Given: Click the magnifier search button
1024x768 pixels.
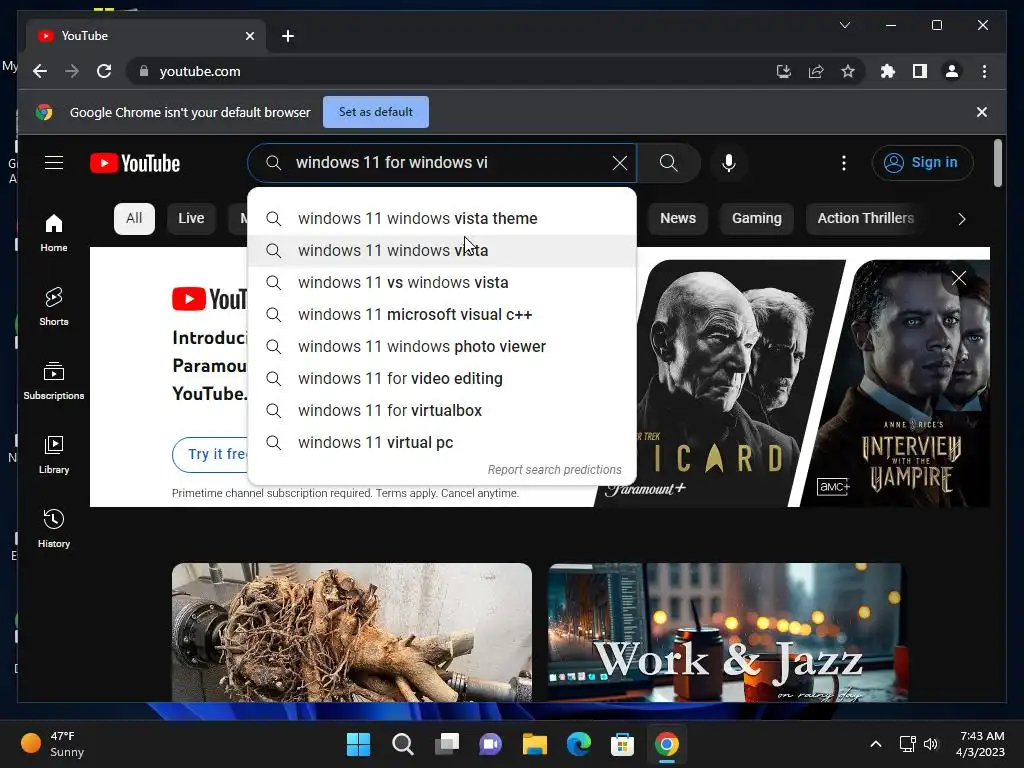Looking at the screenshot, I should [x=669, y=163].
